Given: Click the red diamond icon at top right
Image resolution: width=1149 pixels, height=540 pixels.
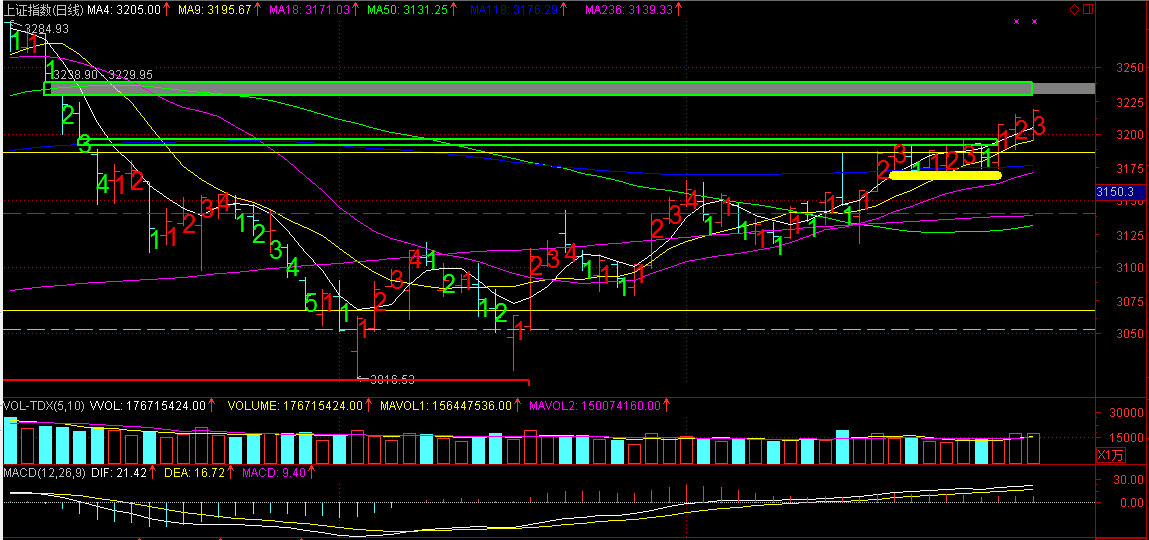Looking at the screenshot, I should 1075,9.
